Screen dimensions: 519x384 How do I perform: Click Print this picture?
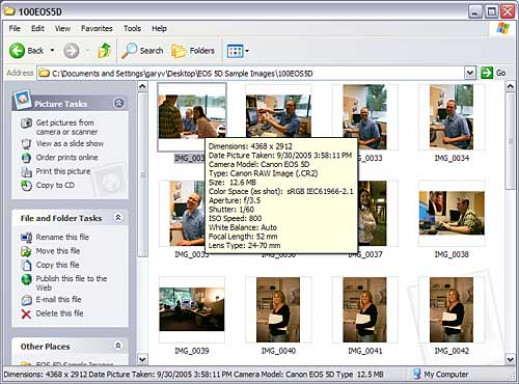pos(63,171)
